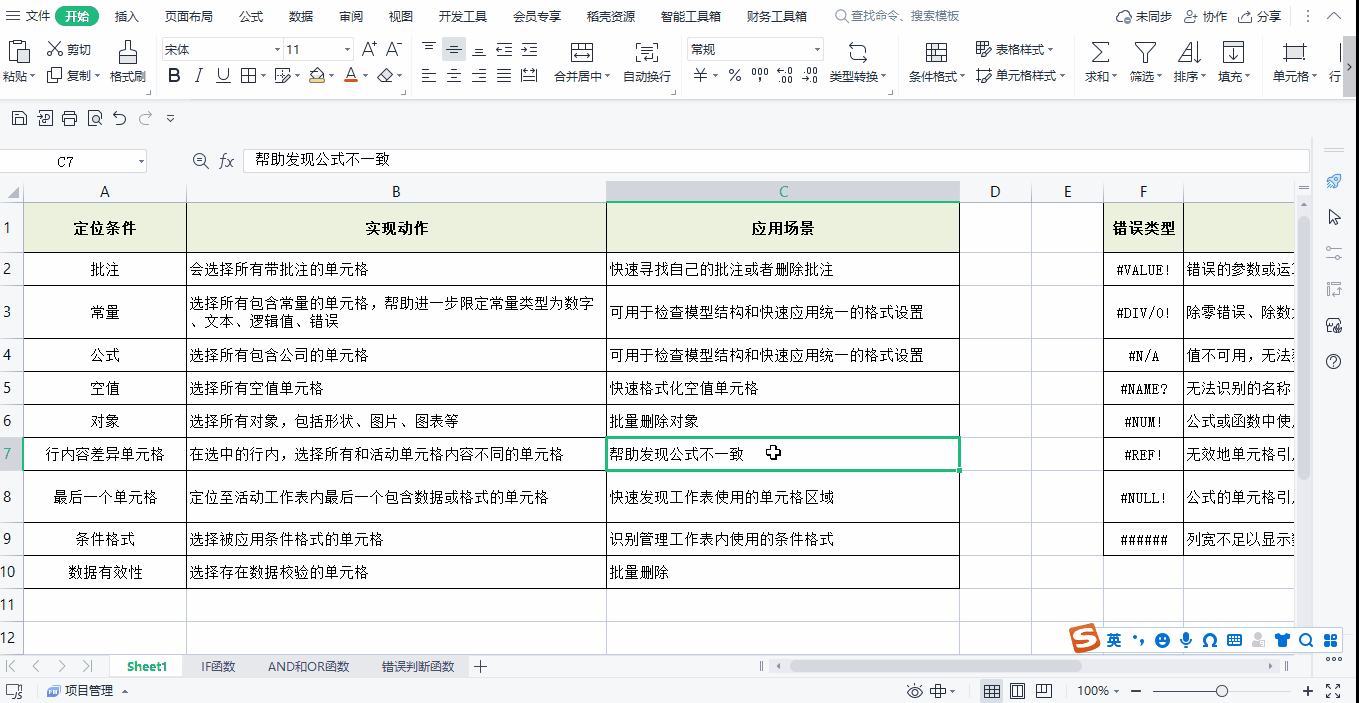The height and width of the screenshot is (703, 1359).
Task: Click the font color red A swatch
Action: [x=350, y=76]
